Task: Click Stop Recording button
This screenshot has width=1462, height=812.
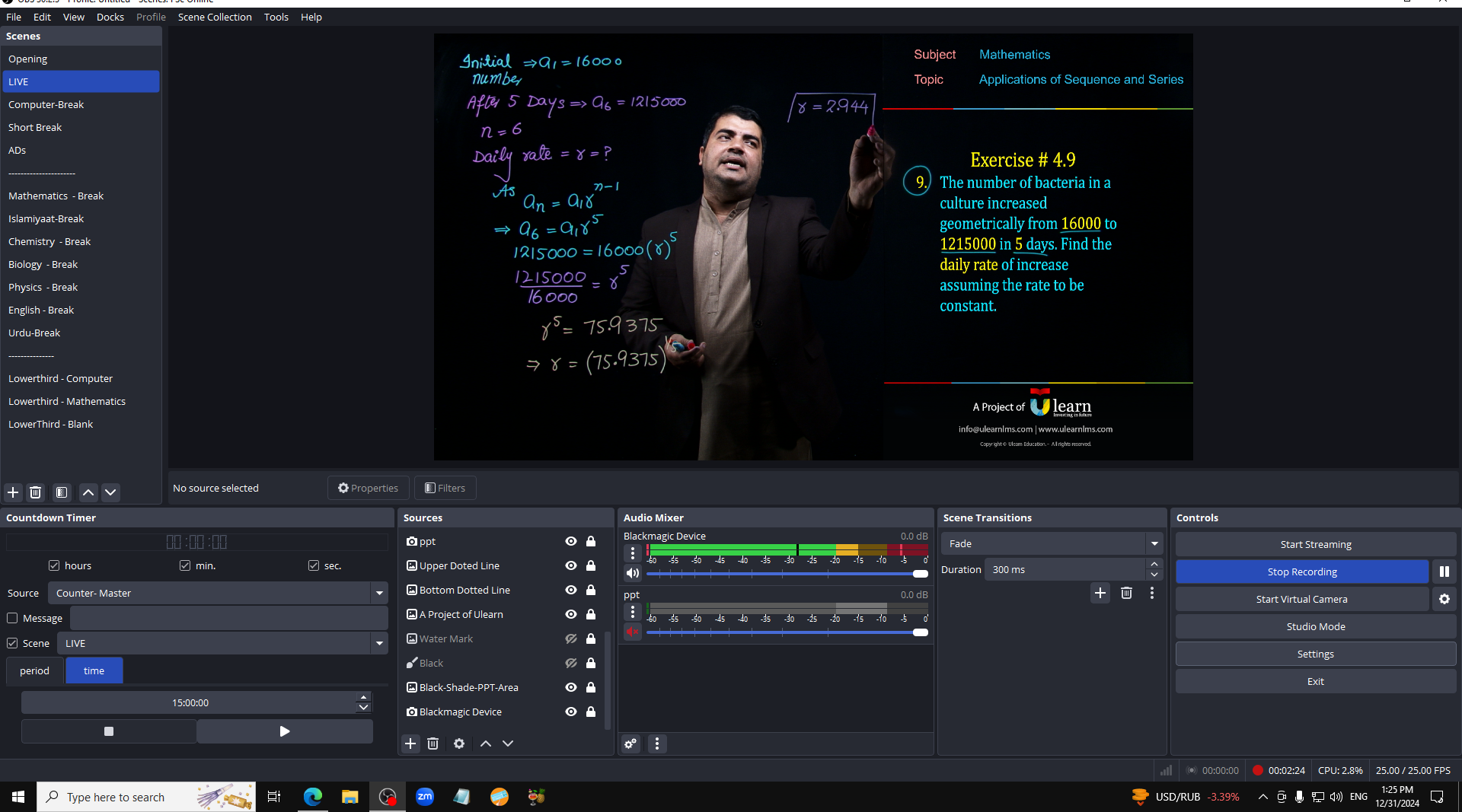Action: 1302,572
